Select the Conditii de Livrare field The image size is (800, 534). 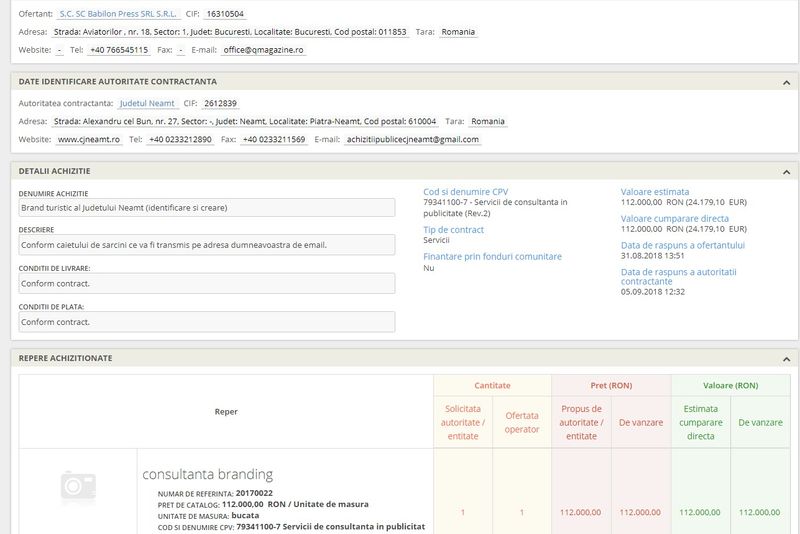(x=206, y=283)
